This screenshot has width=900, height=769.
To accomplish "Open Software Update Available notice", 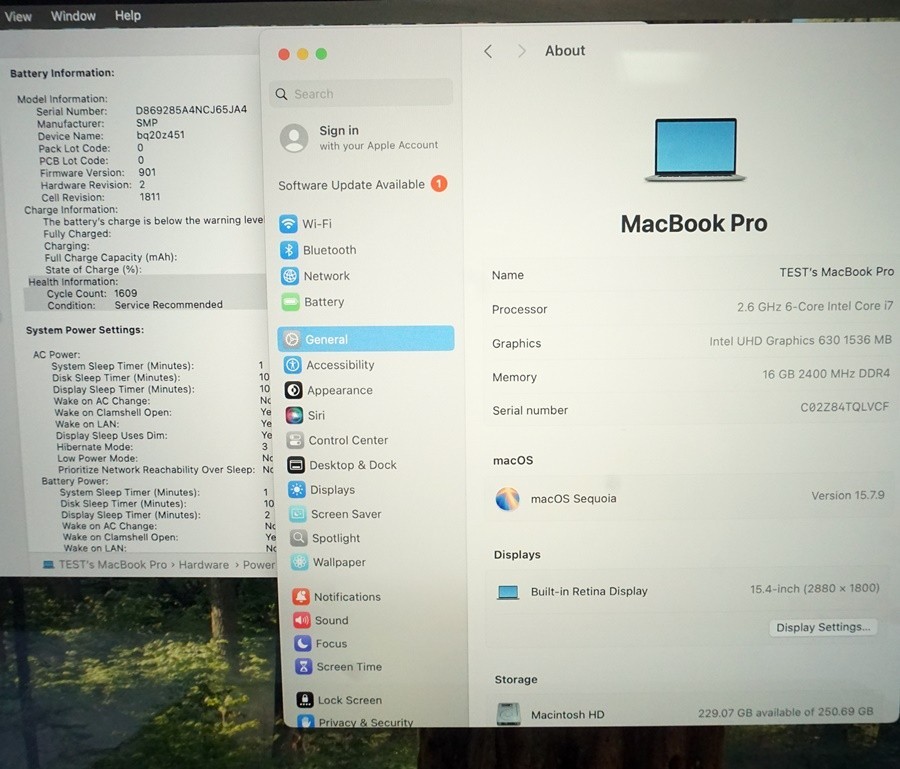I will 362,185.
